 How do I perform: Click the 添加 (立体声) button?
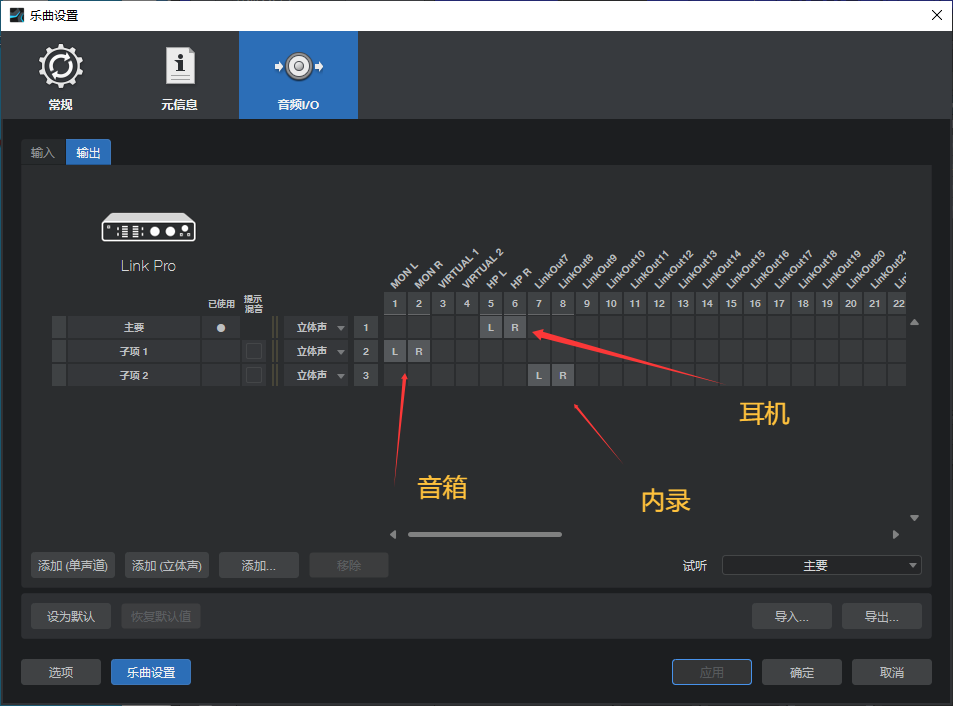[166, 565]
